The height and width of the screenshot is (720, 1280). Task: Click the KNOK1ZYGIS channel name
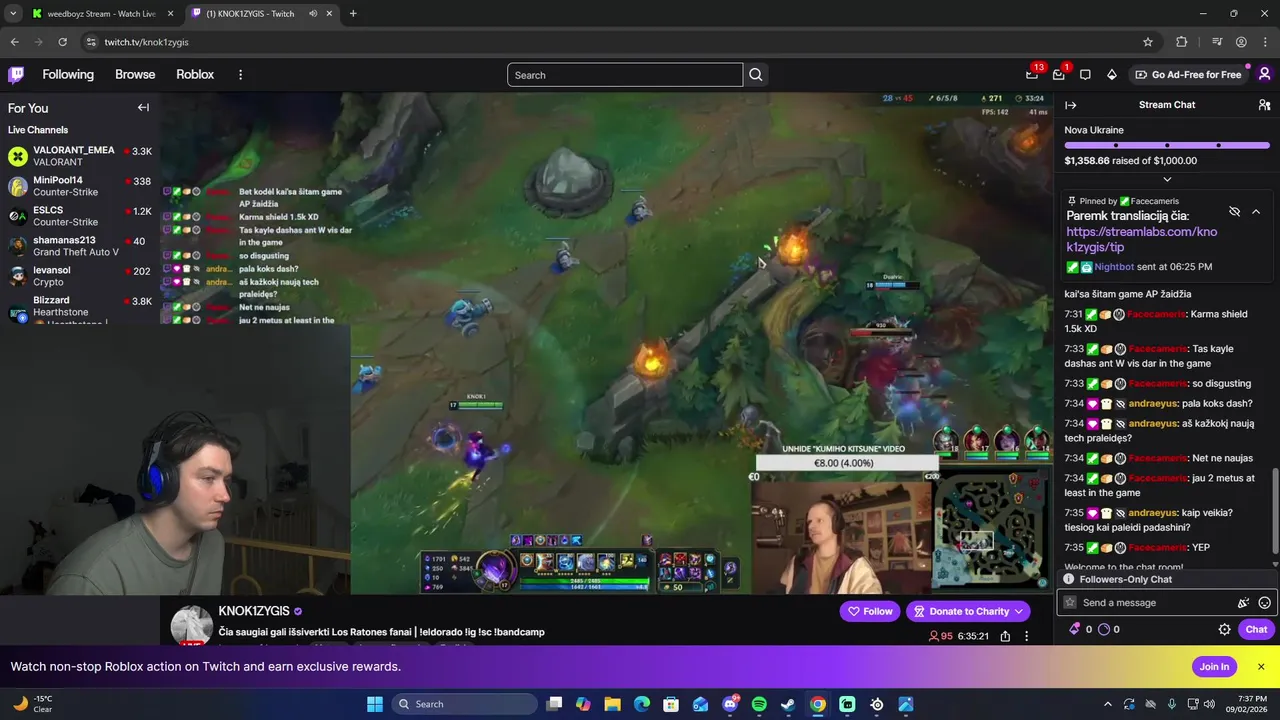click(x=254, y=611)
